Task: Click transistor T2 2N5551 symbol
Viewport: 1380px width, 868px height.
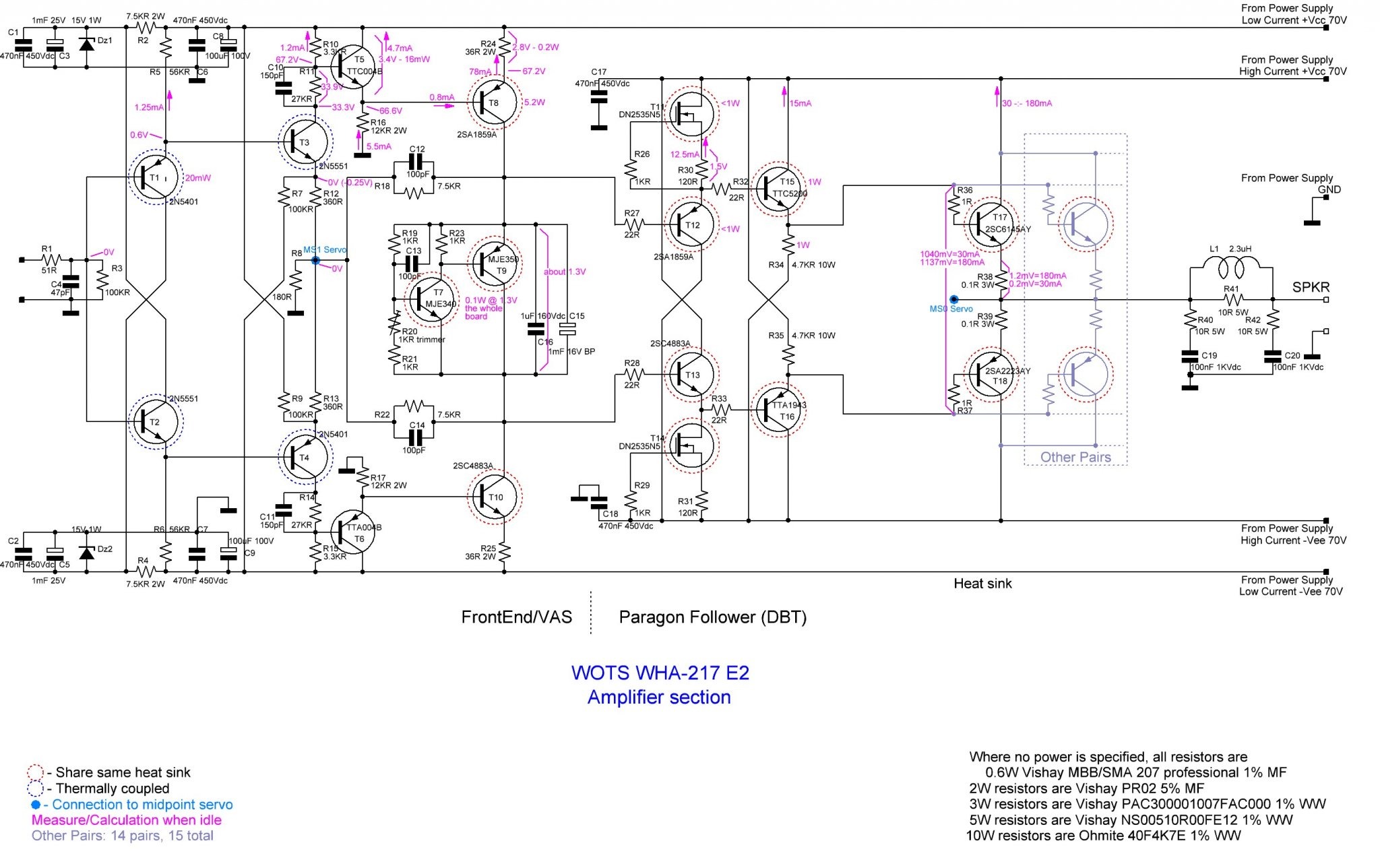Action: click(156, 422)
